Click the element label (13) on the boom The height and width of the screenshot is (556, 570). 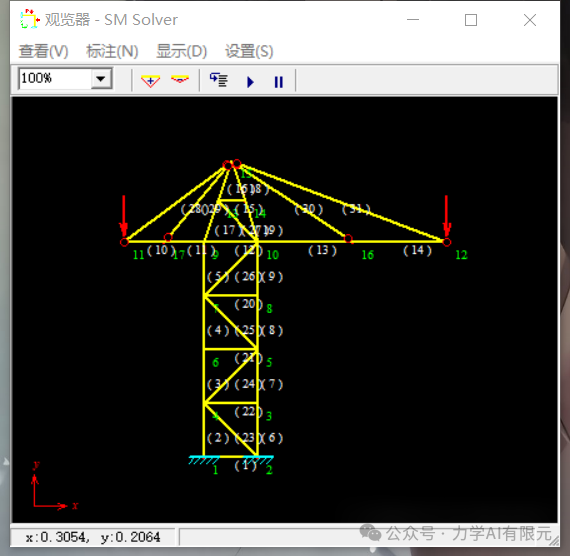322,250
